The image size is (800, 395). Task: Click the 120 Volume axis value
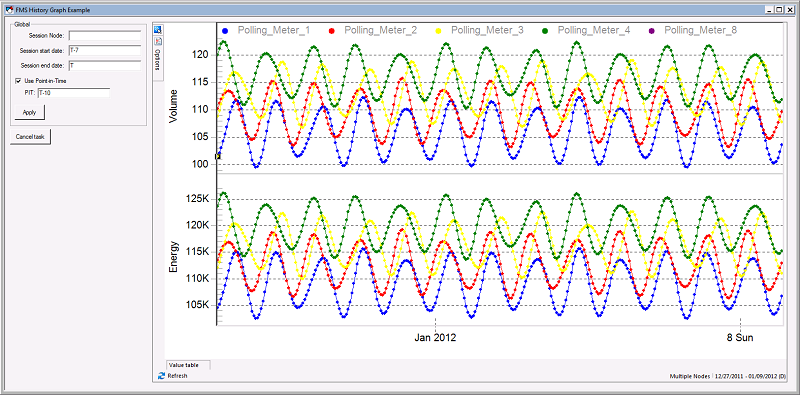tap(201, 55)
